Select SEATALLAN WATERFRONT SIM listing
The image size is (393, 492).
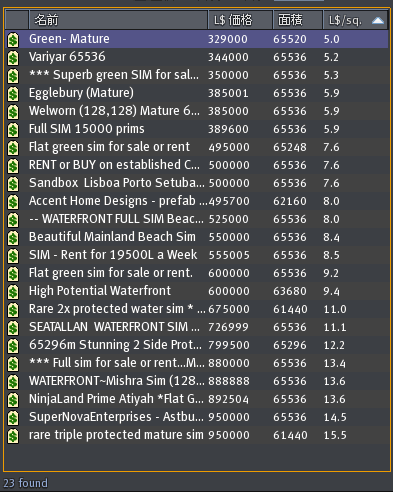click(x=197, y=327)
